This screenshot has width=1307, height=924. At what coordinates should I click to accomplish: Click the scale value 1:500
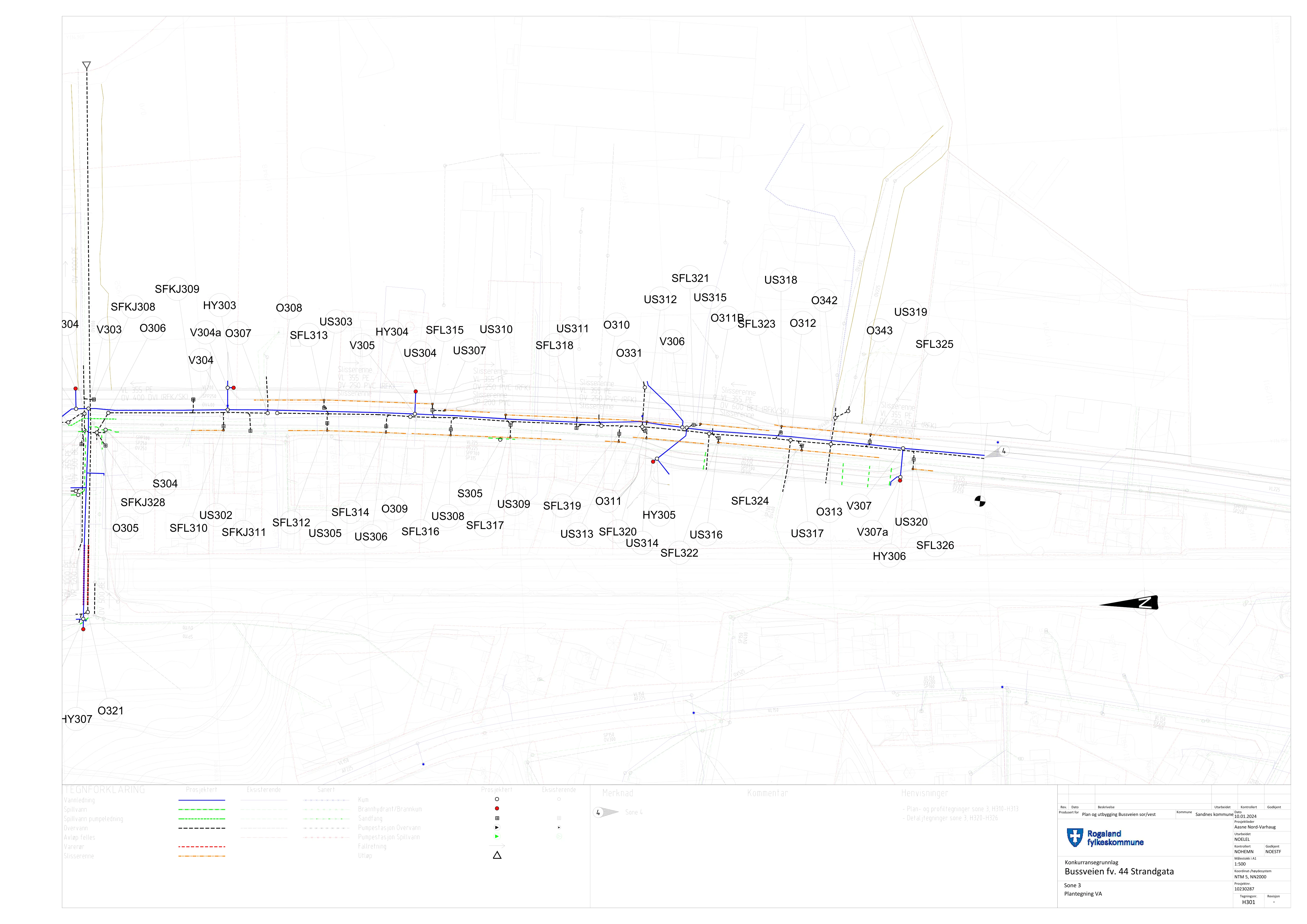click(1240, 864)
